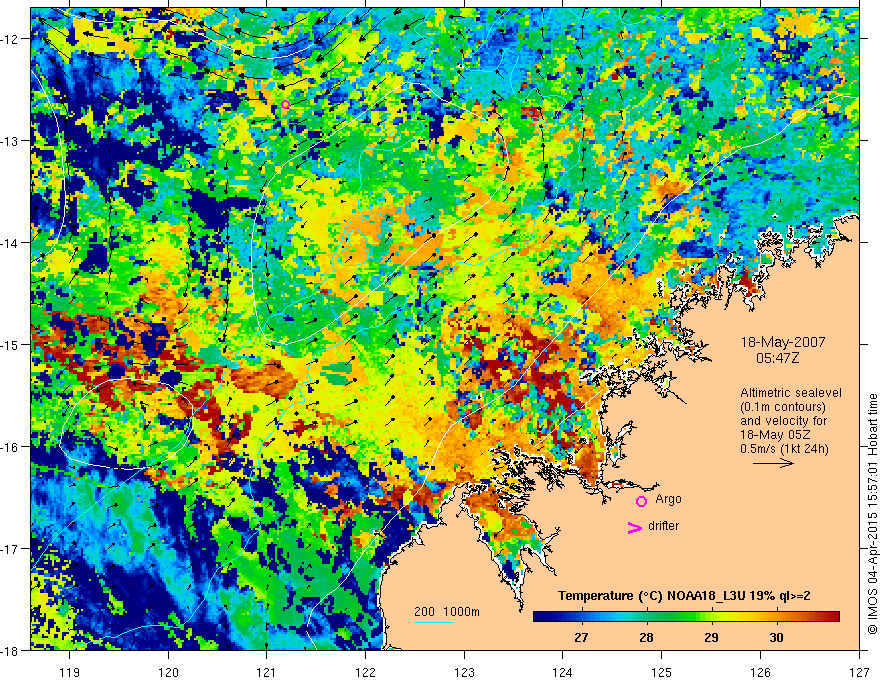Screen dimensions: 880x680
Task: Click the 'drifter' legend label
Action: [x=663, y=526]
